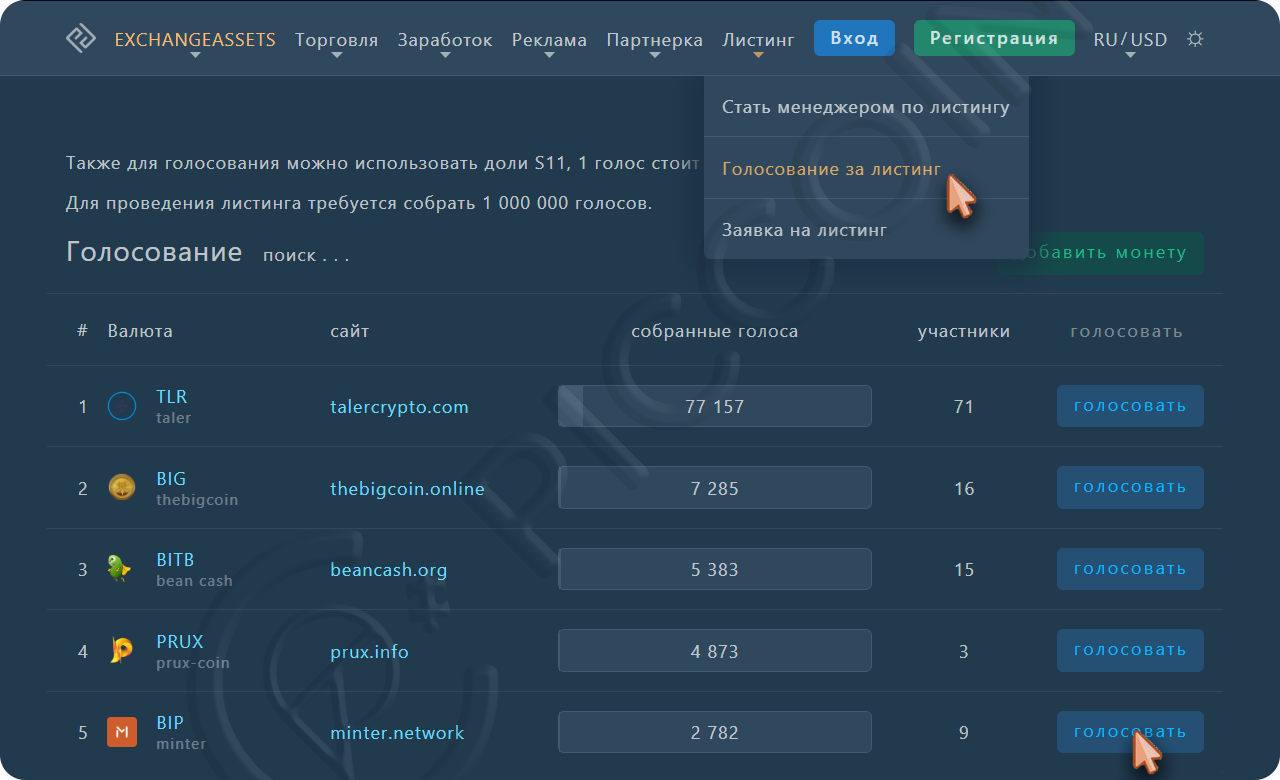Screen dimensions: 1280x780
Task: Click the собранные голоса column header
Action: (x=715, y=331)
